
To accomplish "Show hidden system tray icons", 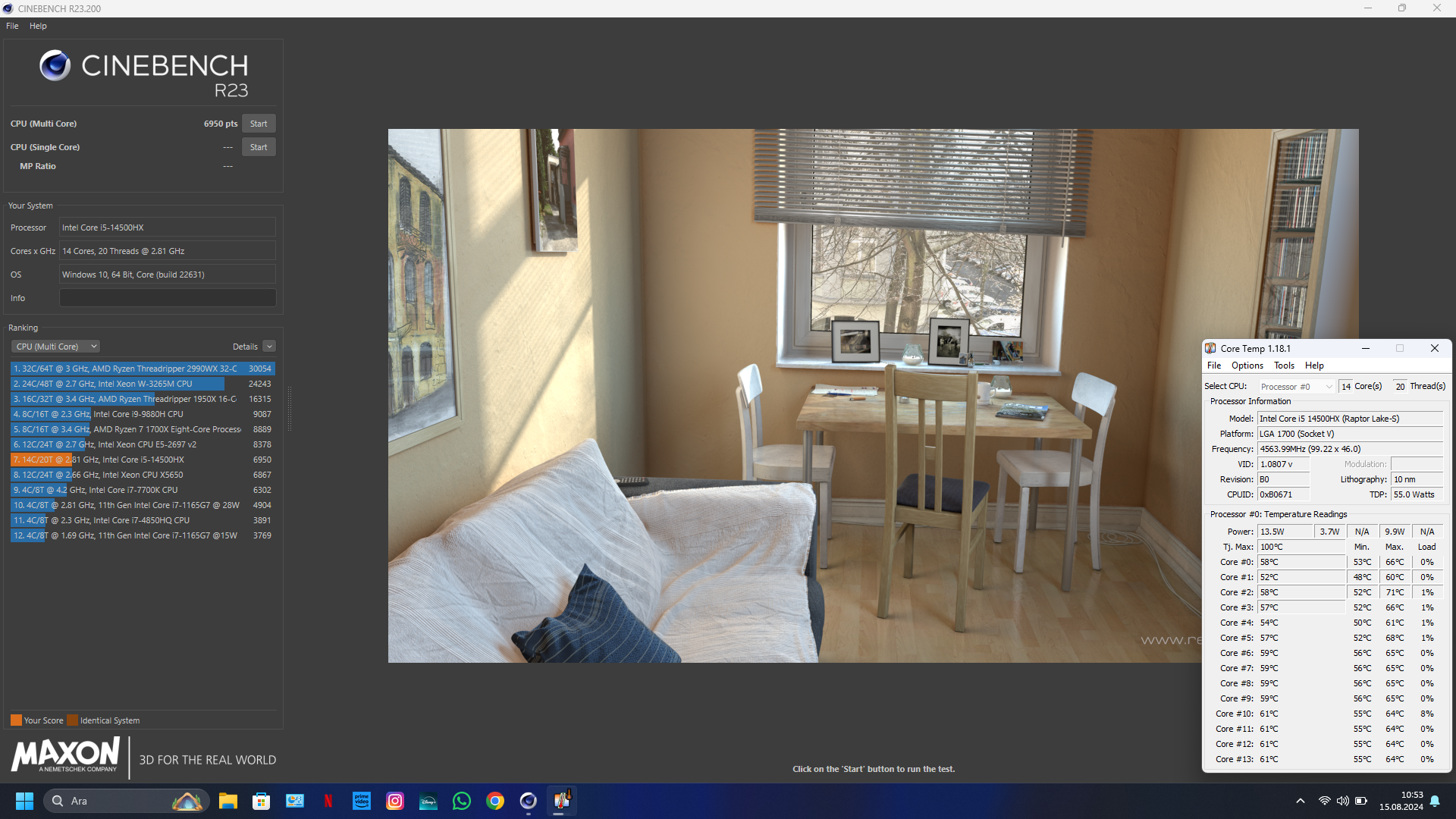I will point(1301,801).
